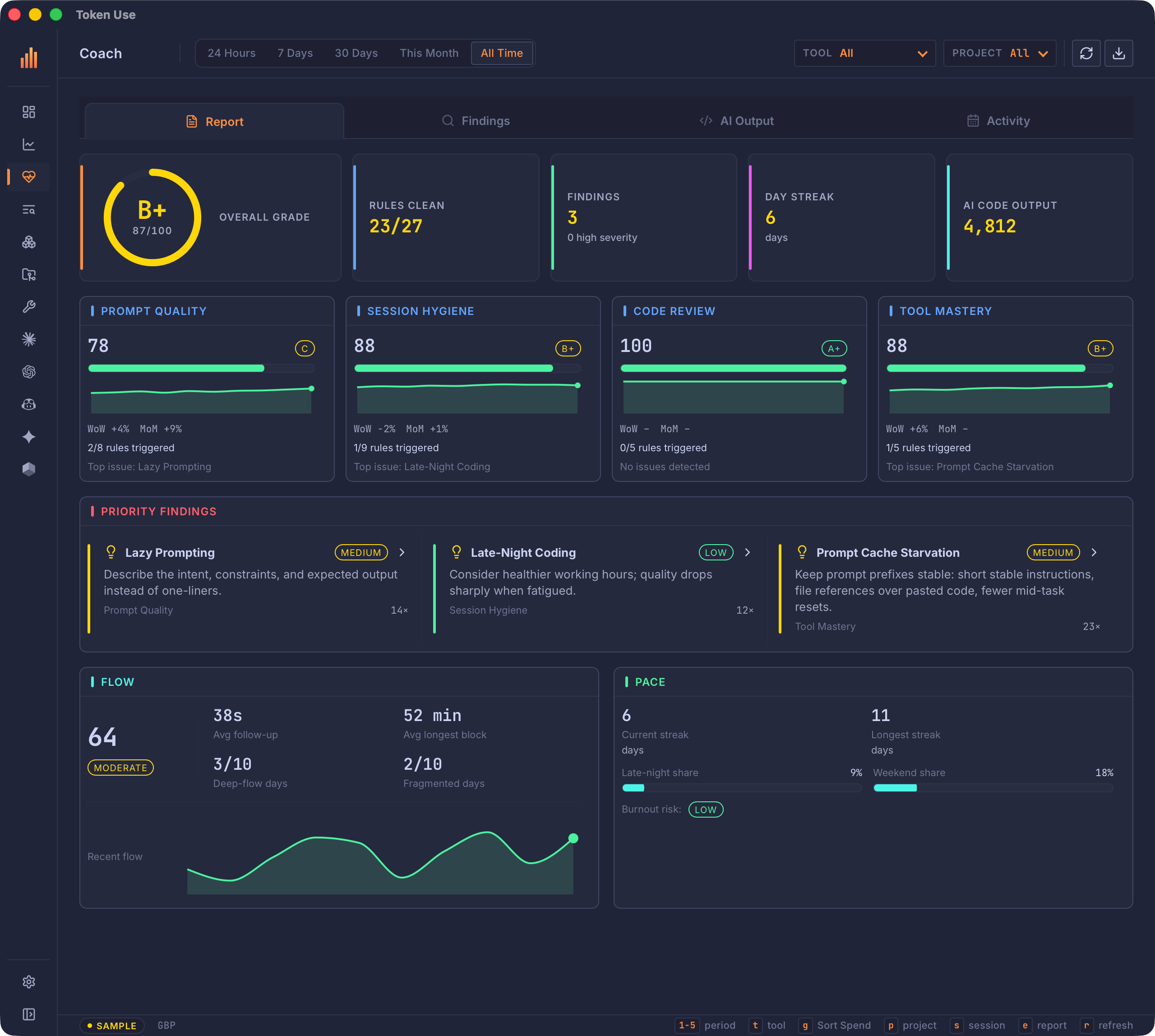Select the 30 Days period
The height and width of the screenshot is (1036, 1155).
(x=356, y=53)
